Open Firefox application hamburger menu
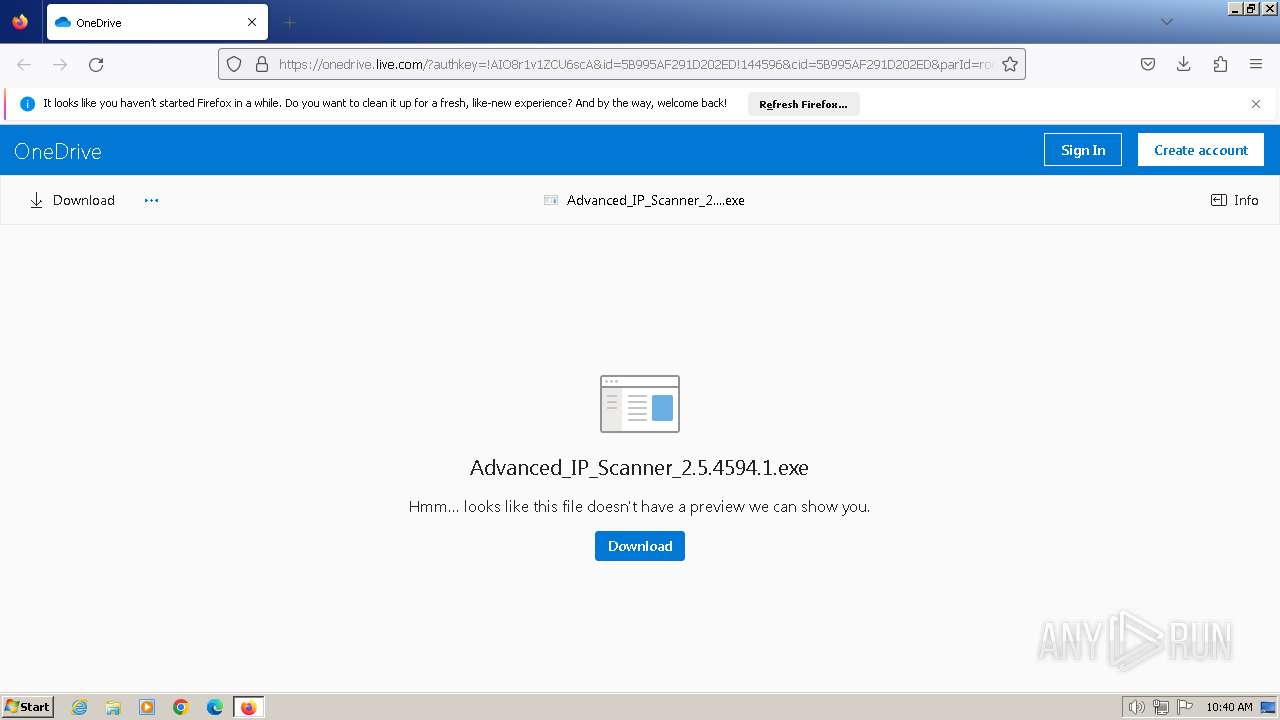The height and width of the screenshot is (720, 1280). [1256, 64]
